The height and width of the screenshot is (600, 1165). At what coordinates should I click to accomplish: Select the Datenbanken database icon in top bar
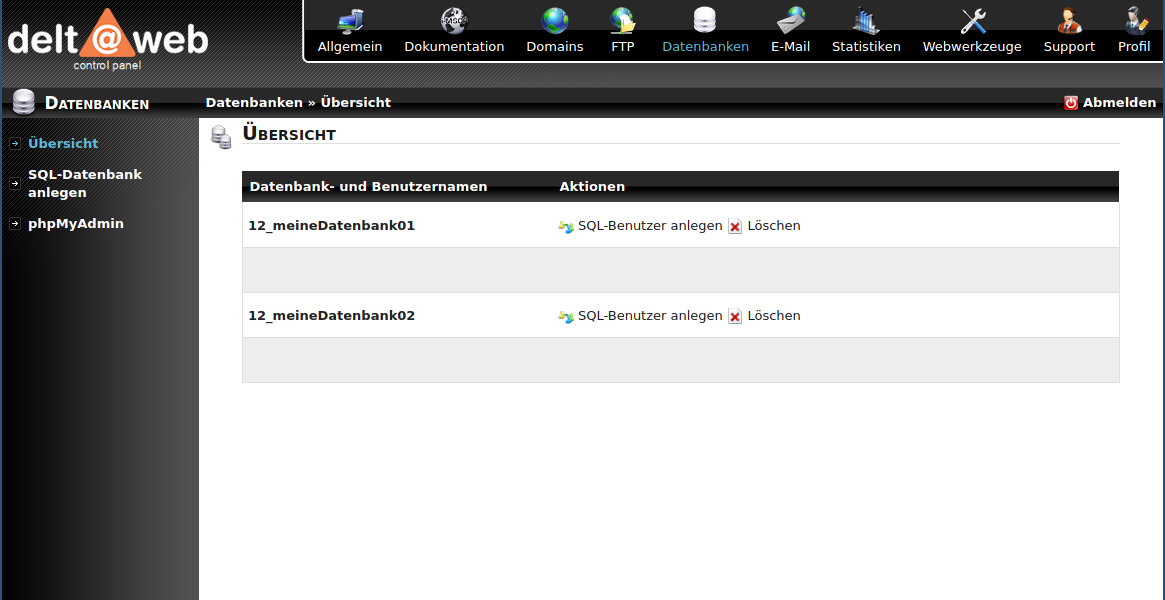coord(705,21)
